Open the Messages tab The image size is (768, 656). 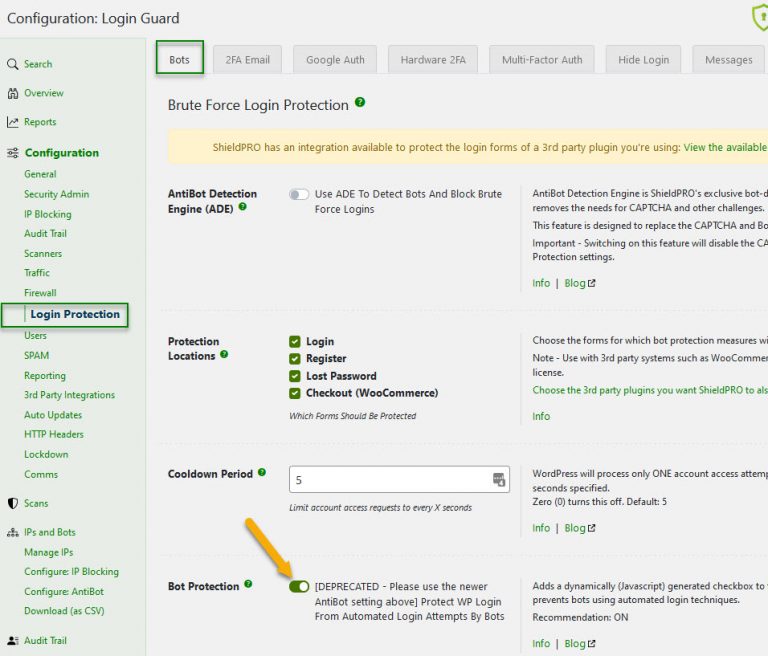click(x=728, y=60)
